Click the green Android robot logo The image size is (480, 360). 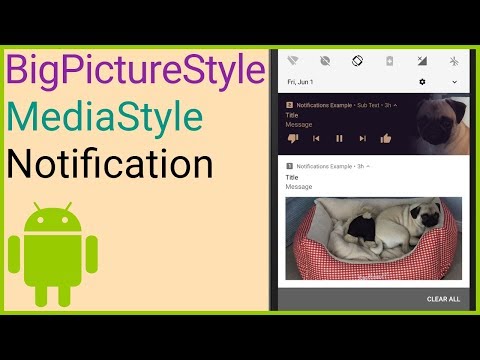coord(53,254)
